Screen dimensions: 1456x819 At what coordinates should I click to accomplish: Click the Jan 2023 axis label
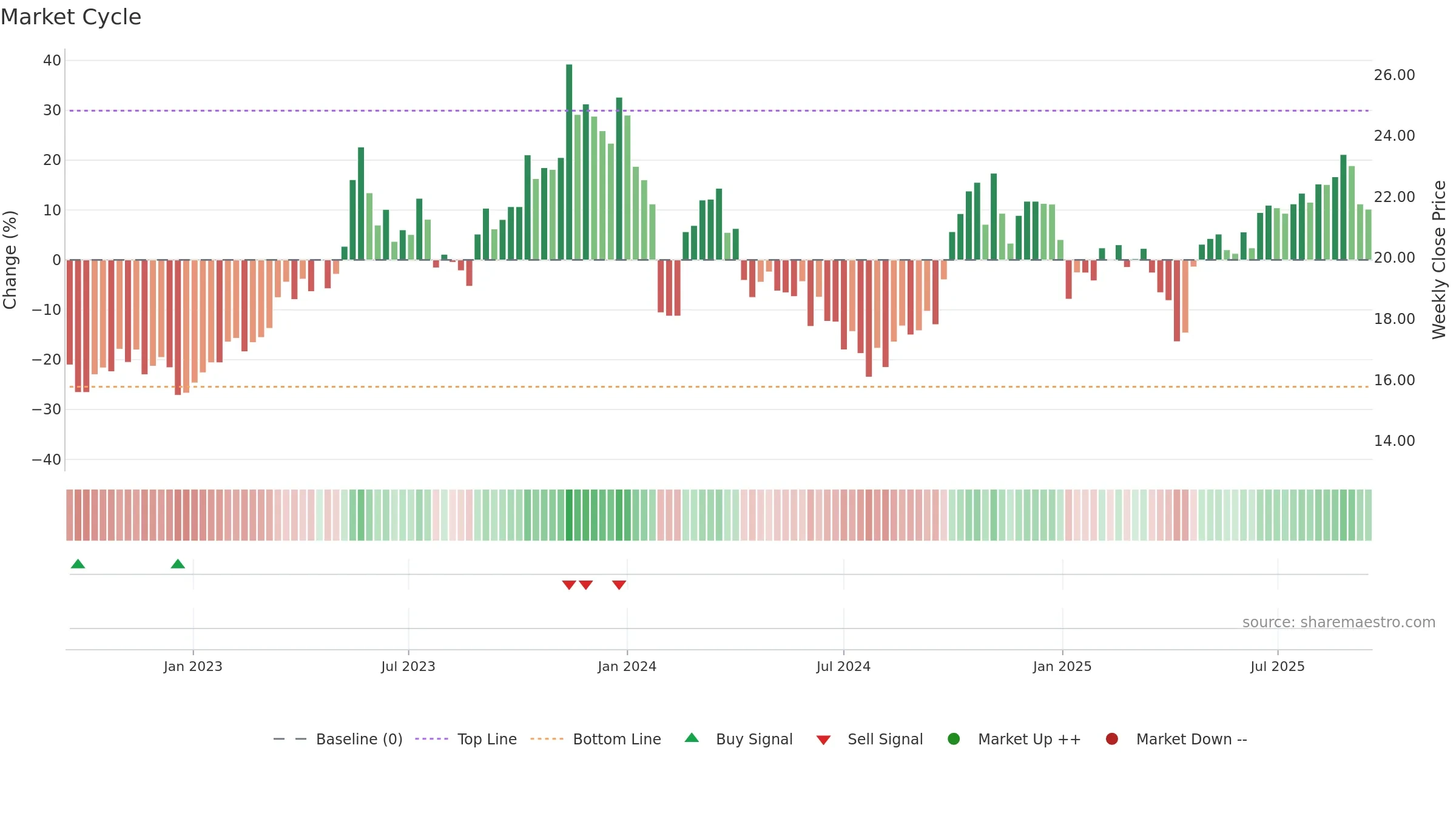pyautogui.click(x=193, y=666)
